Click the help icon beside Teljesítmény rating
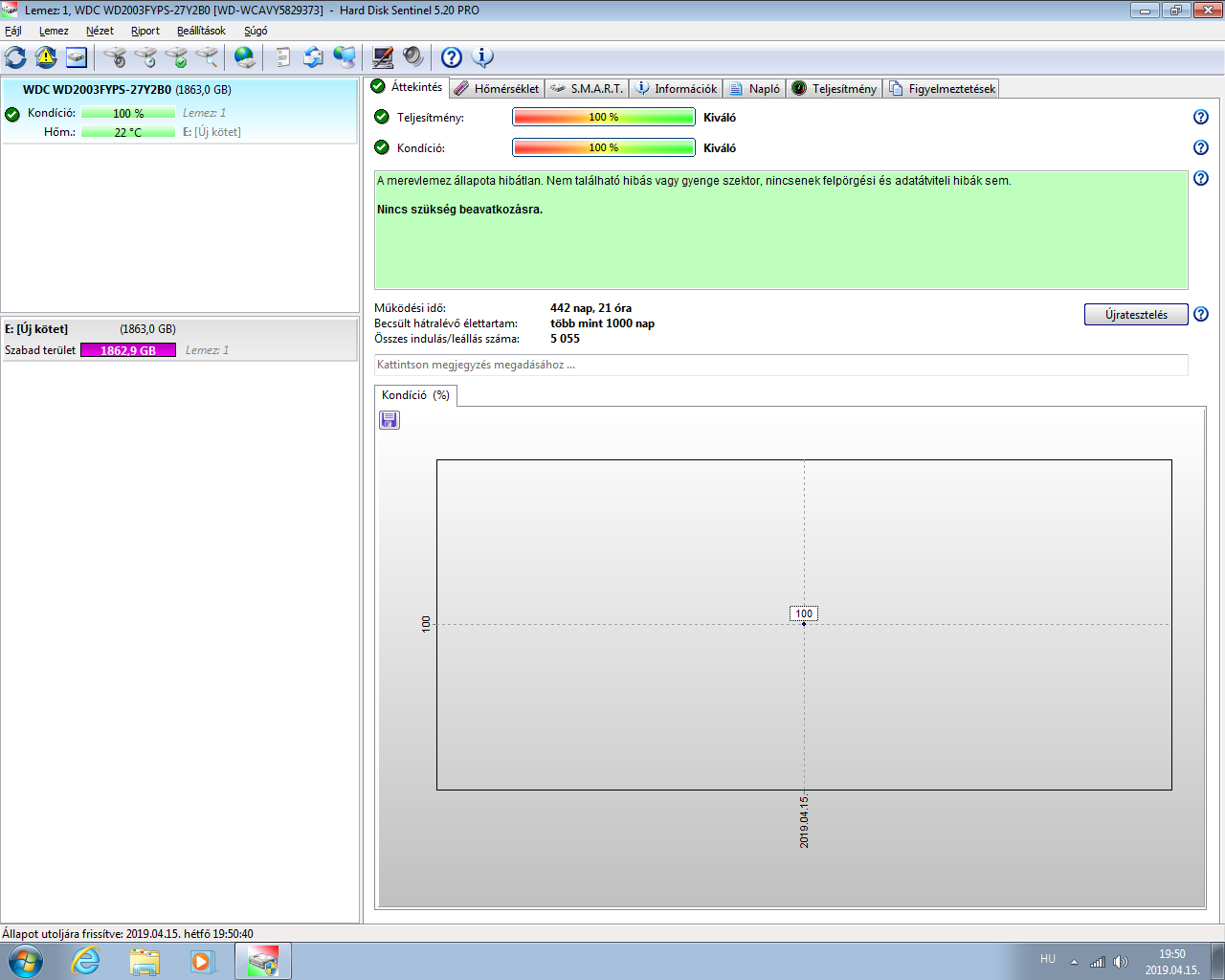 [1201, 117]
